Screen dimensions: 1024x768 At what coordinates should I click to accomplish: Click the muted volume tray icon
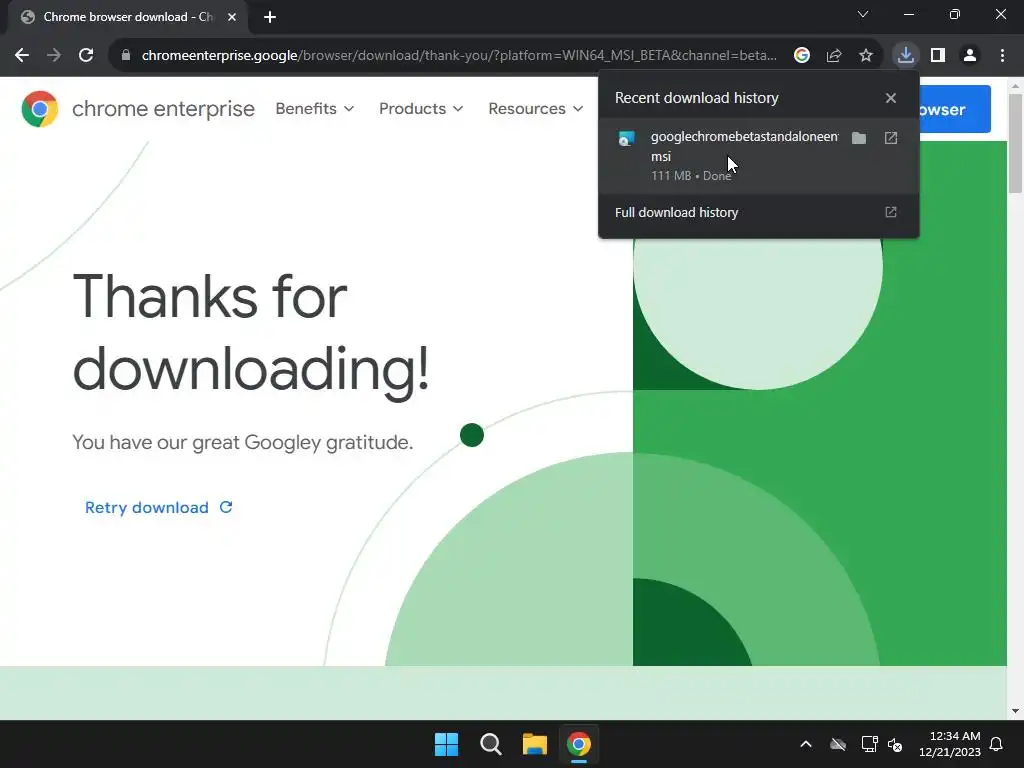[x=895, y=744]
